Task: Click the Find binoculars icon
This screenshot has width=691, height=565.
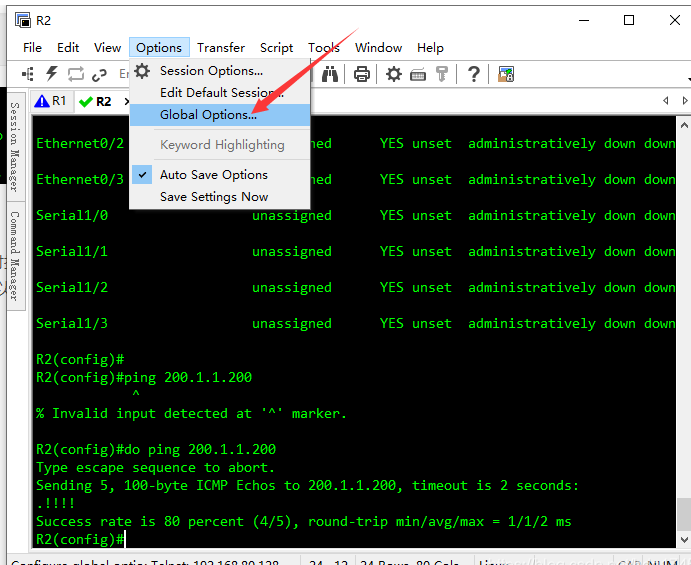Action: [330, 74]
